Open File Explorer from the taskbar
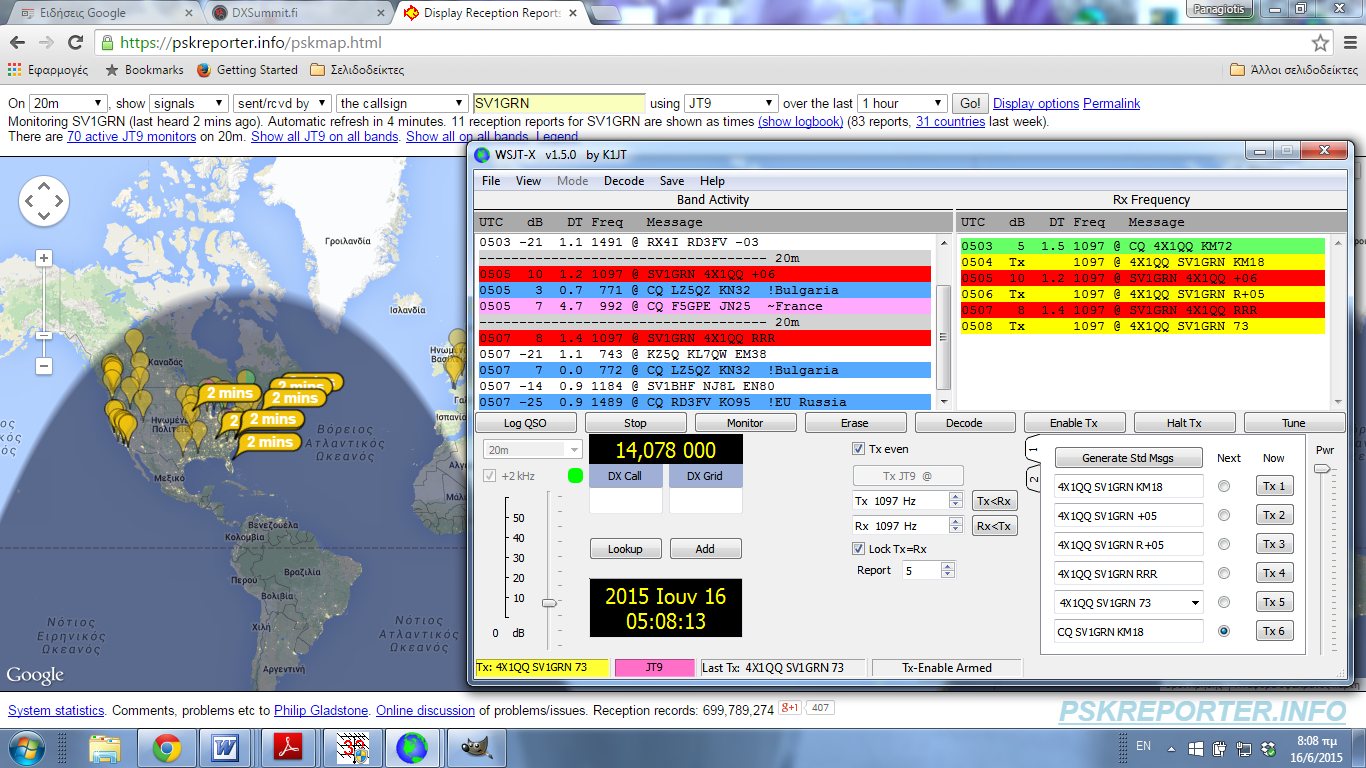This screenshot has width=1366, height=768. coord(104,748)
